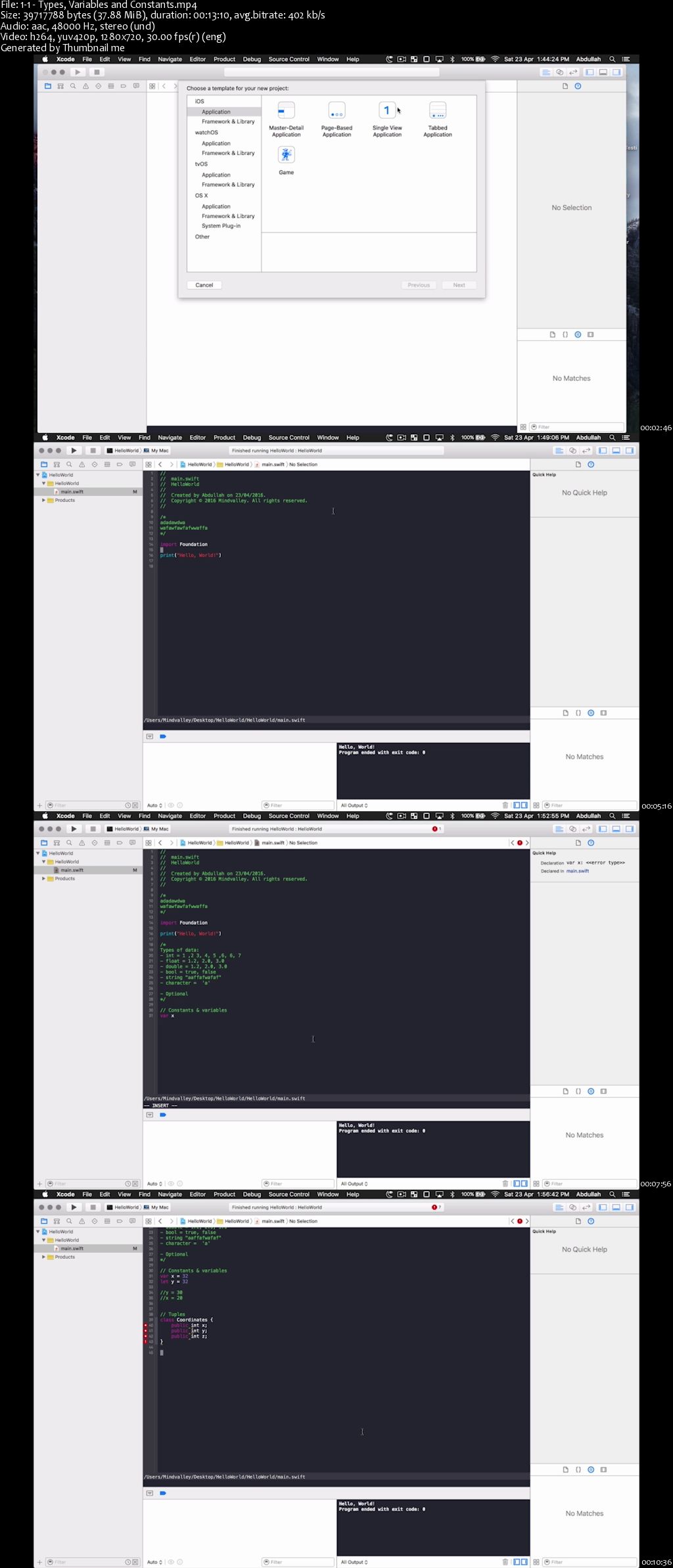Image resolution: width=673 pixels, height=1568 pixels.
Task: Click Wi-Fi icon in 1:49:06 PM menu bar
Action: 495,437
